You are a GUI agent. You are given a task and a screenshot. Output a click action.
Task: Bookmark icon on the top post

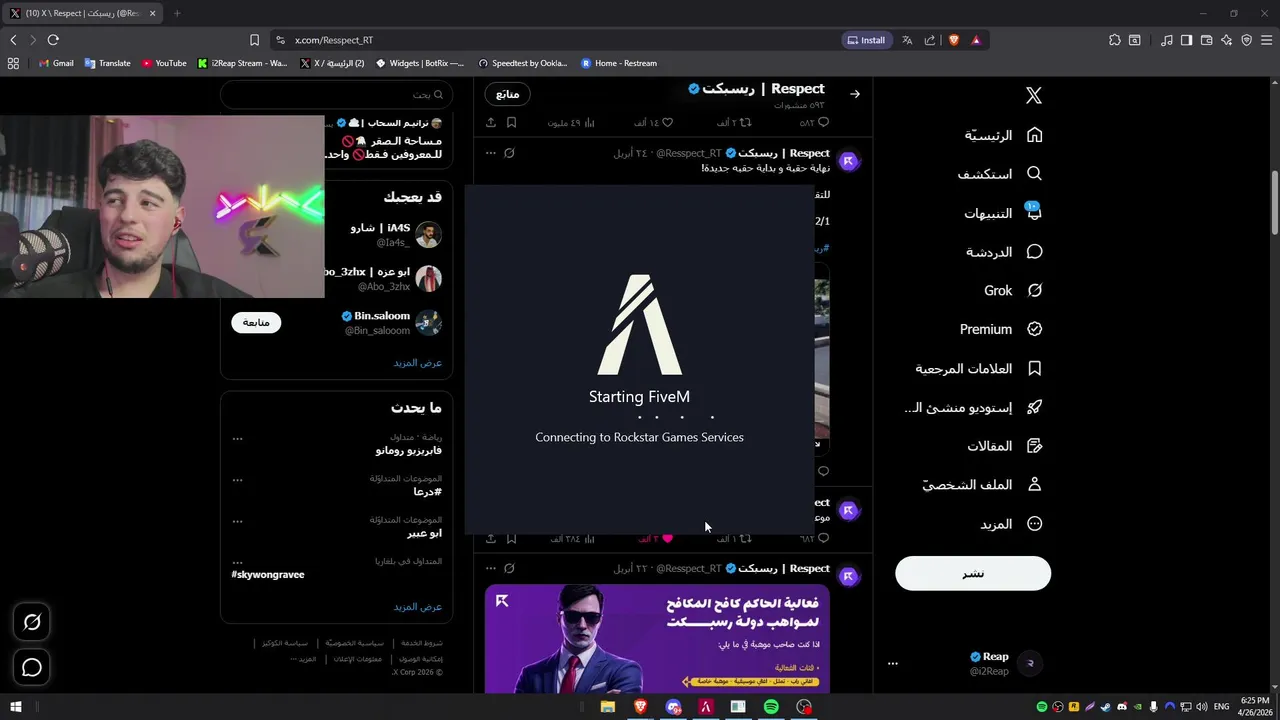pos(511,122)
